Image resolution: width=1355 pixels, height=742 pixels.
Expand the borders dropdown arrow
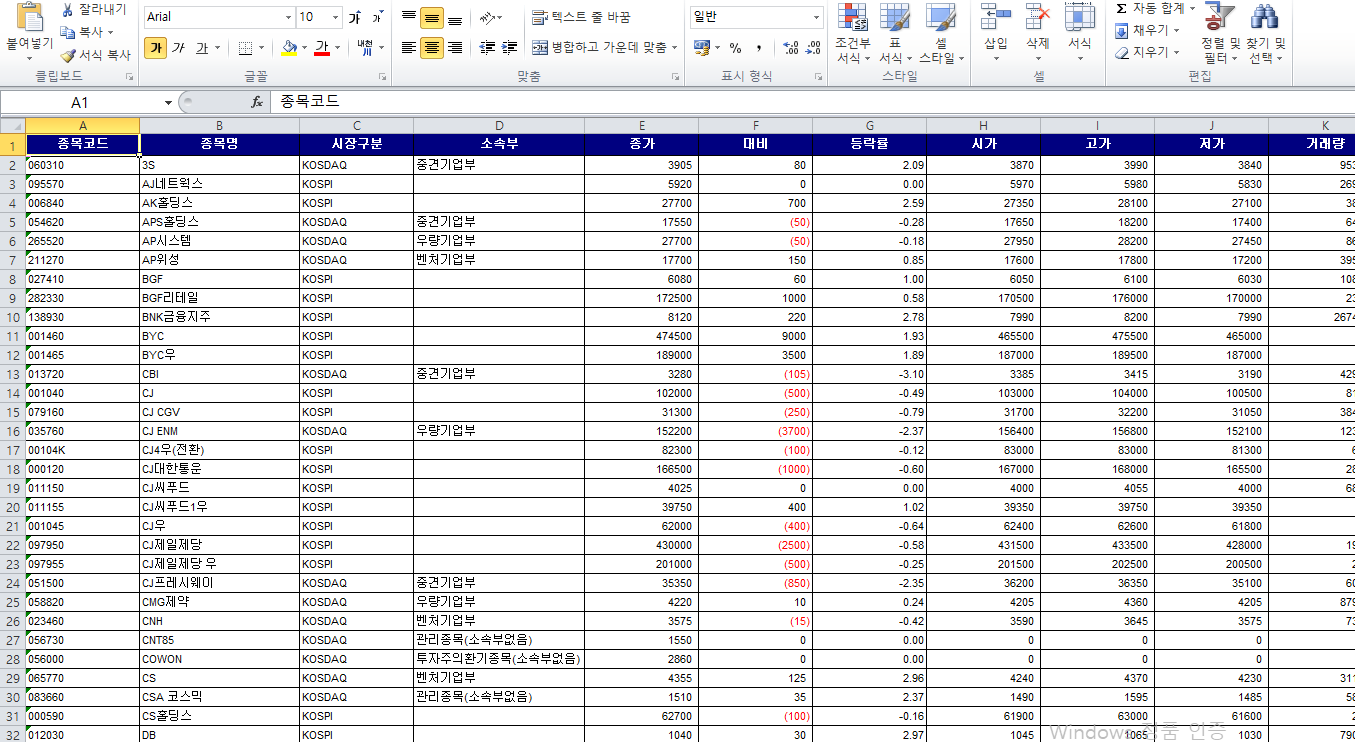[x=262, y=48]
